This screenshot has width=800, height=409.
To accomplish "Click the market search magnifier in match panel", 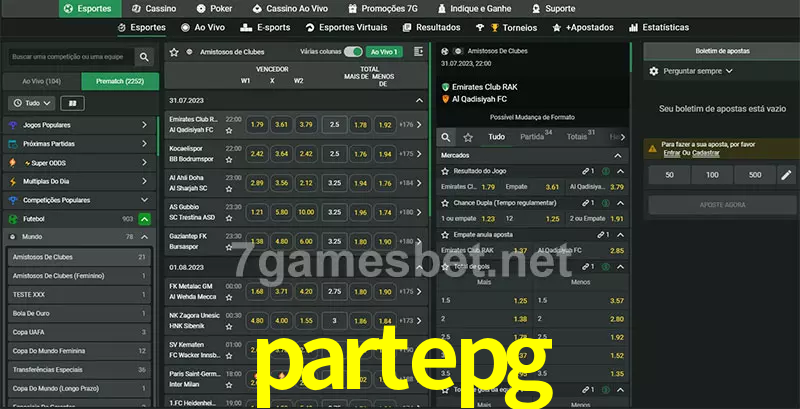I will (x=446, y=137).
